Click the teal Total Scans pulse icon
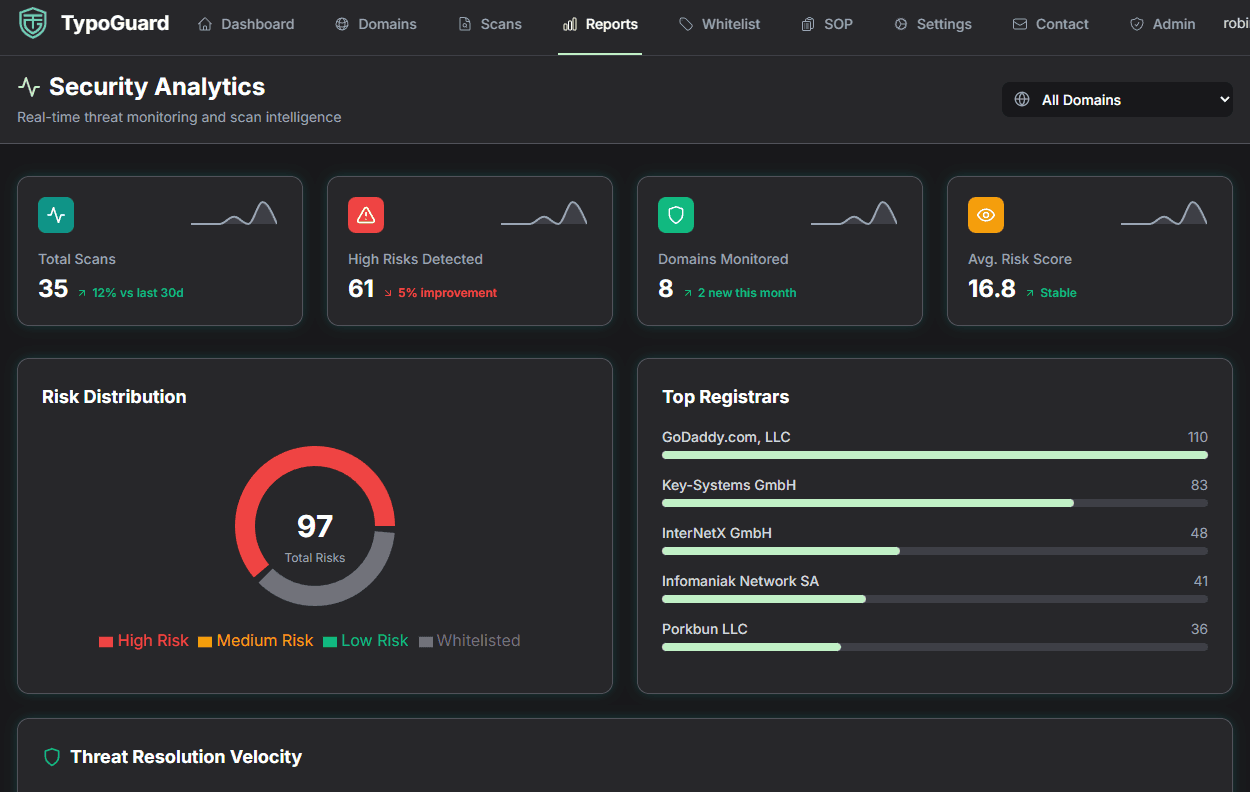 click(x=56, y=215)
